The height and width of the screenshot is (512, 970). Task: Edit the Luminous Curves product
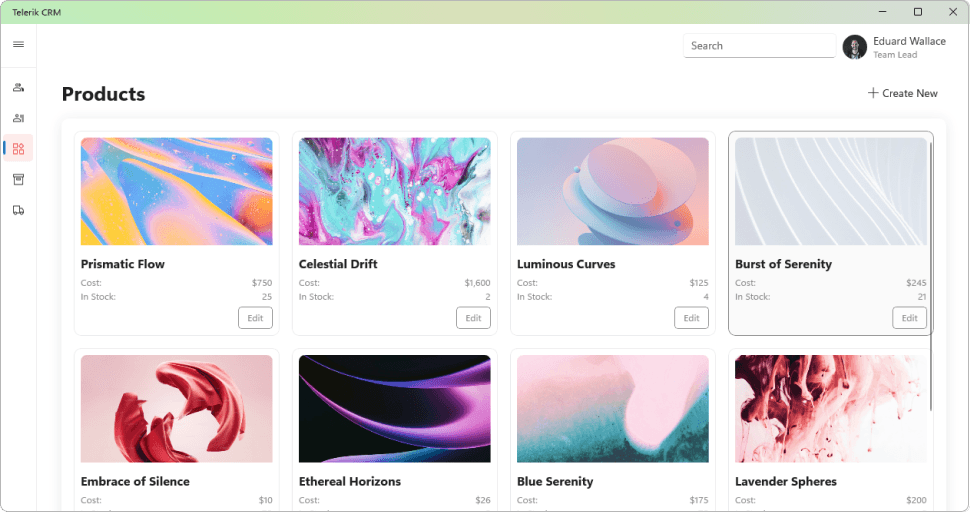pyautogui.click(x=692, y=318)
